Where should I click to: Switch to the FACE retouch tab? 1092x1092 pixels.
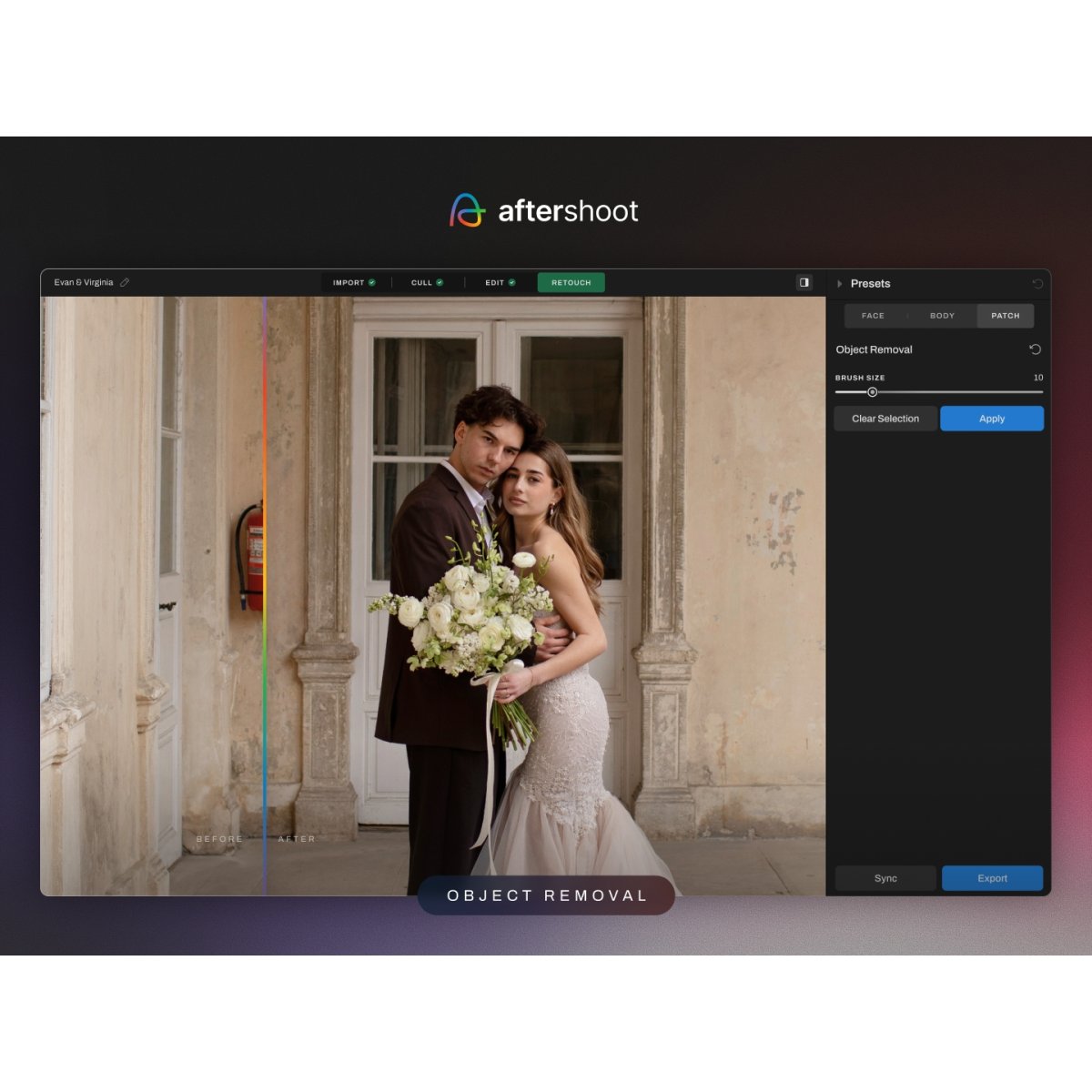pos(873,316)
